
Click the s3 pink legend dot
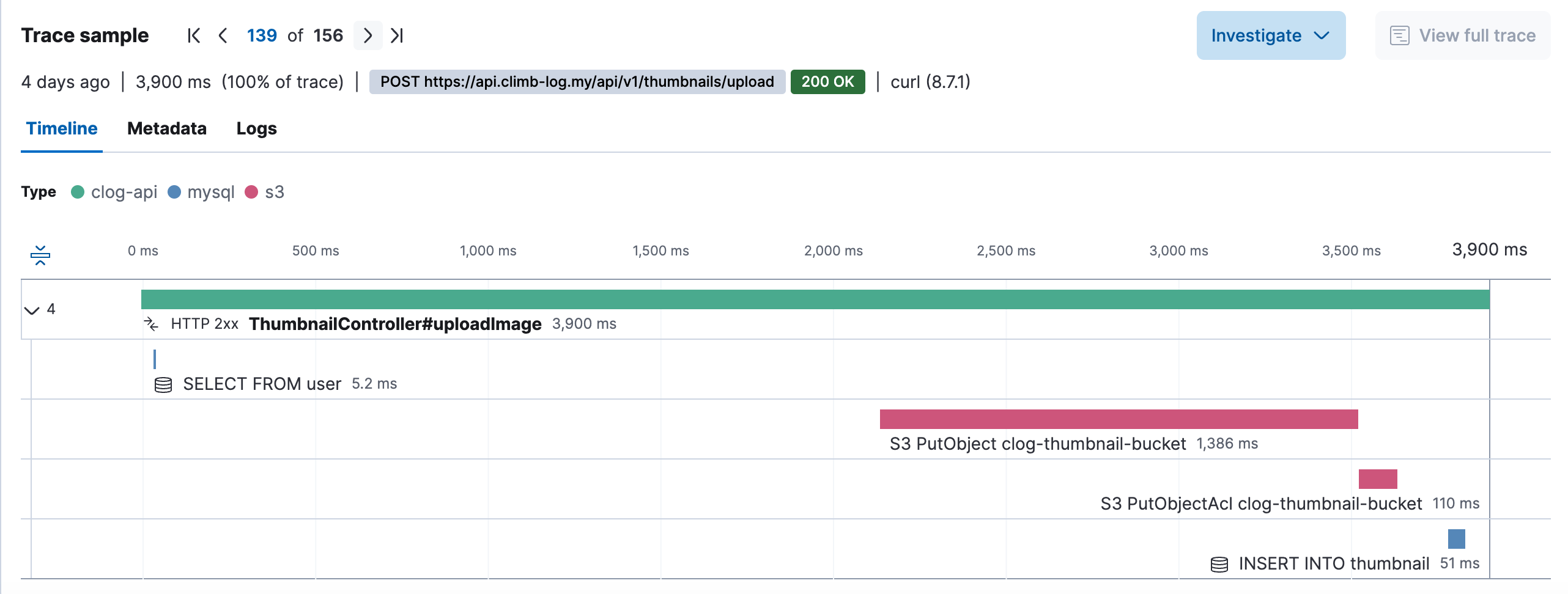click(x=251, y=192)
